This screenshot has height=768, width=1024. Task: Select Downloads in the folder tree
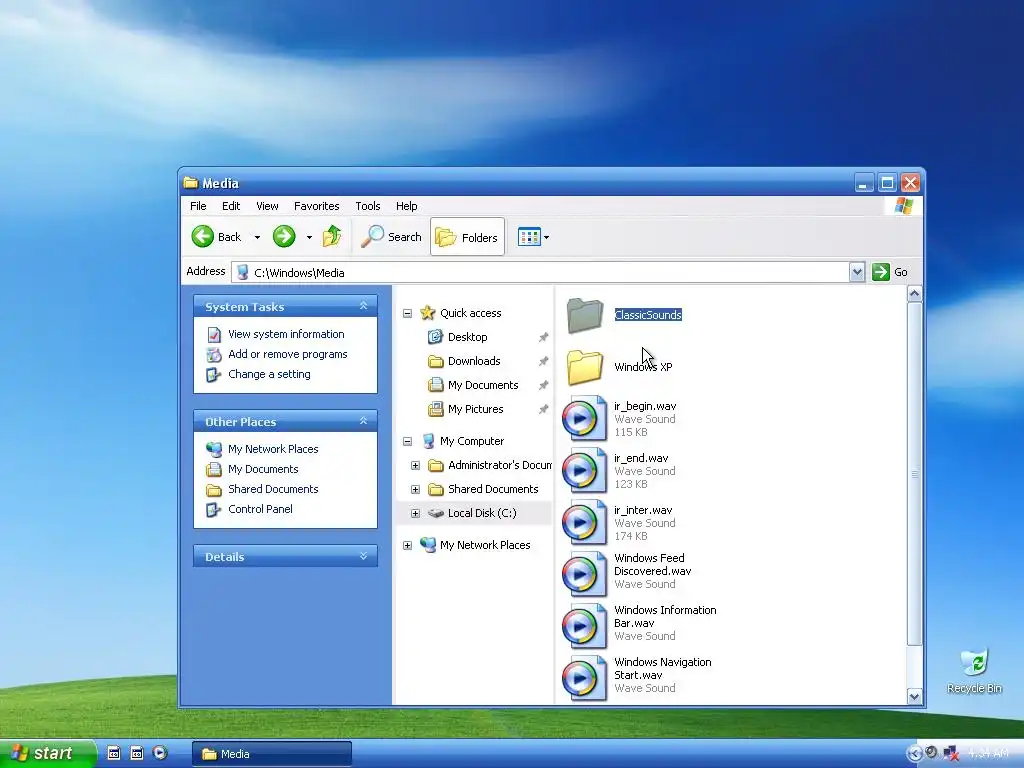474,361
